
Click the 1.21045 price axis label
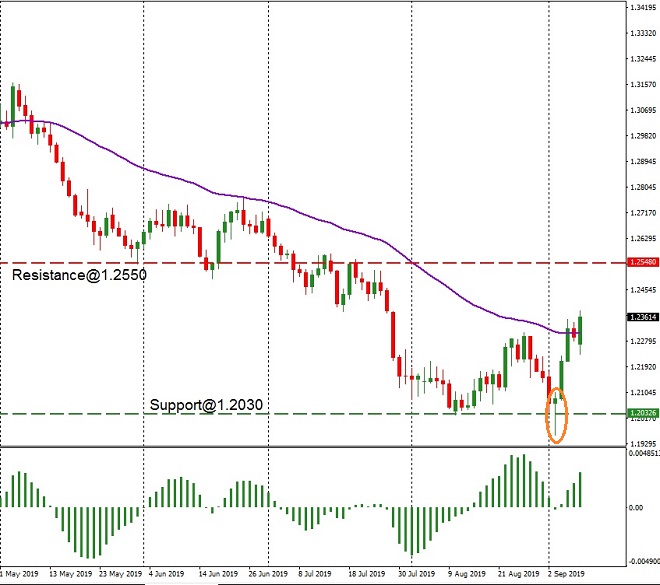pyautogui.click(x=643, y=392)
